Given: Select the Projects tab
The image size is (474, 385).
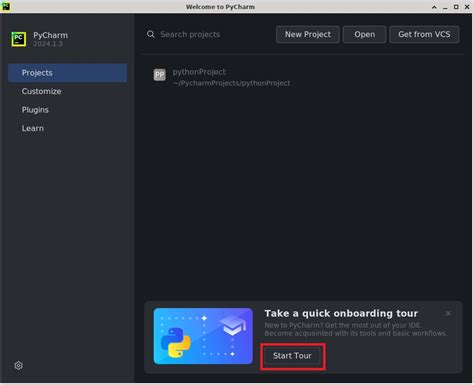Looking at the screenshot, I should point(68,73).
